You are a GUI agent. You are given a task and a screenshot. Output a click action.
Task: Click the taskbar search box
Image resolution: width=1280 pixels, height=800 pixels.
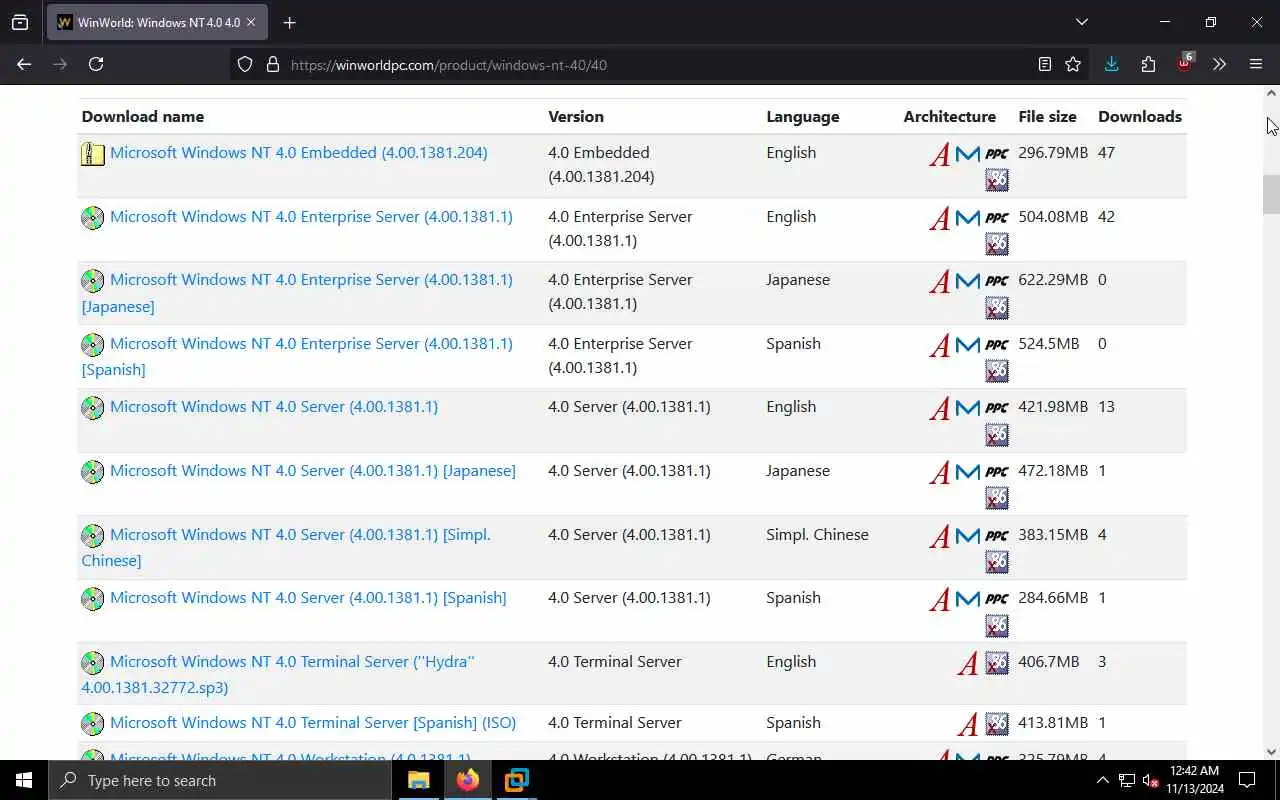pos(220,780)
